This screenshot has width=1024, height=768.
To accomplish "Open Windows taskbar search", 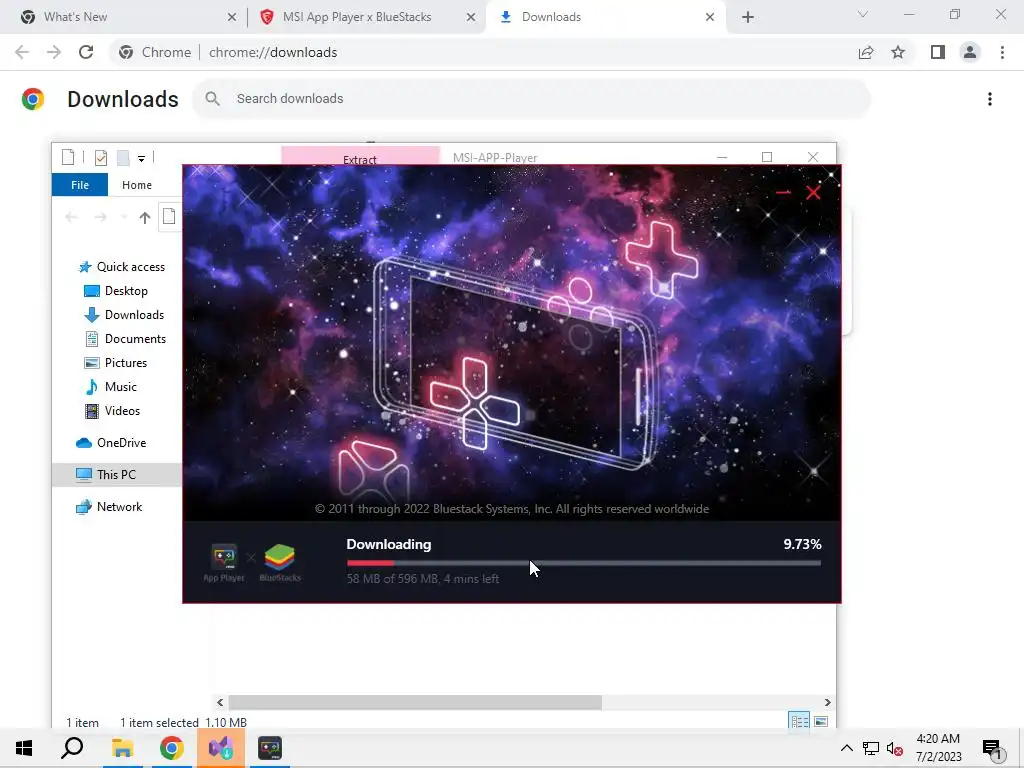I will (72, 748).
